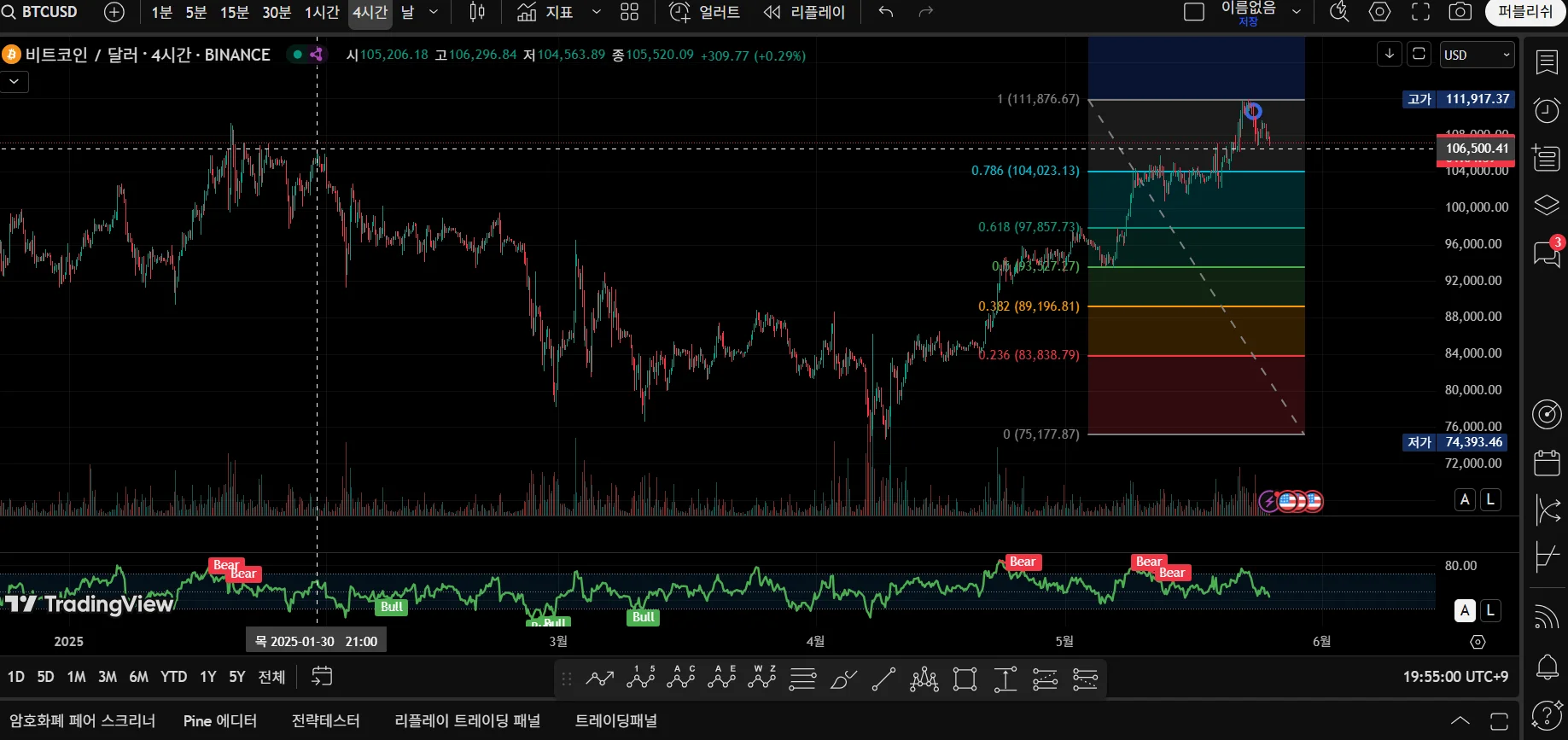Open the USD currency dropdown
Image resolution: width=1568 pixels, height=740 pixels.
[1477, 55]
